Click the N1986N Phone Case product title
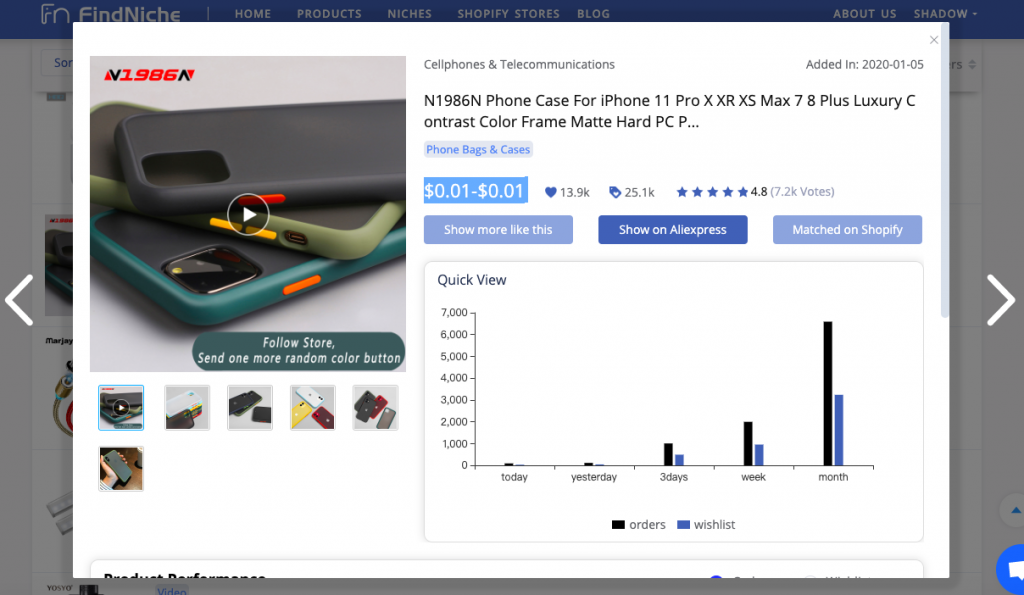 click(x=670, y=111)
